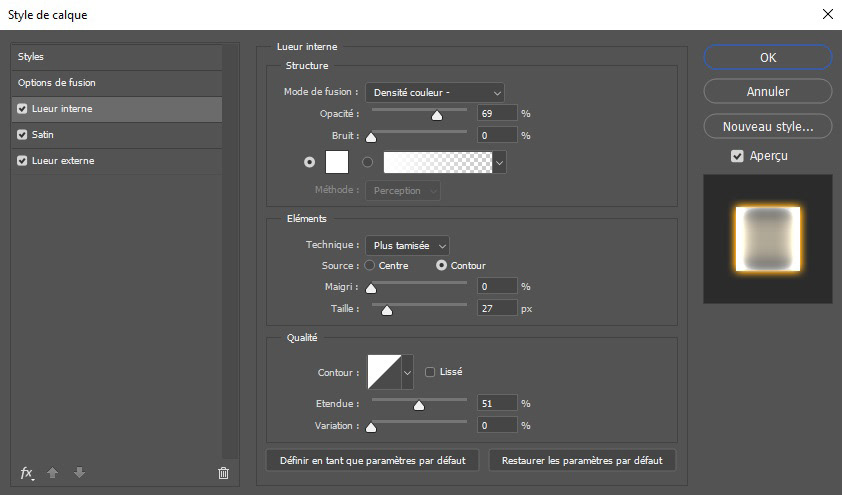The height and width of the screenshot is (495, 842).
Task: Open the gradient picker arrow
Action: [499, 162]
